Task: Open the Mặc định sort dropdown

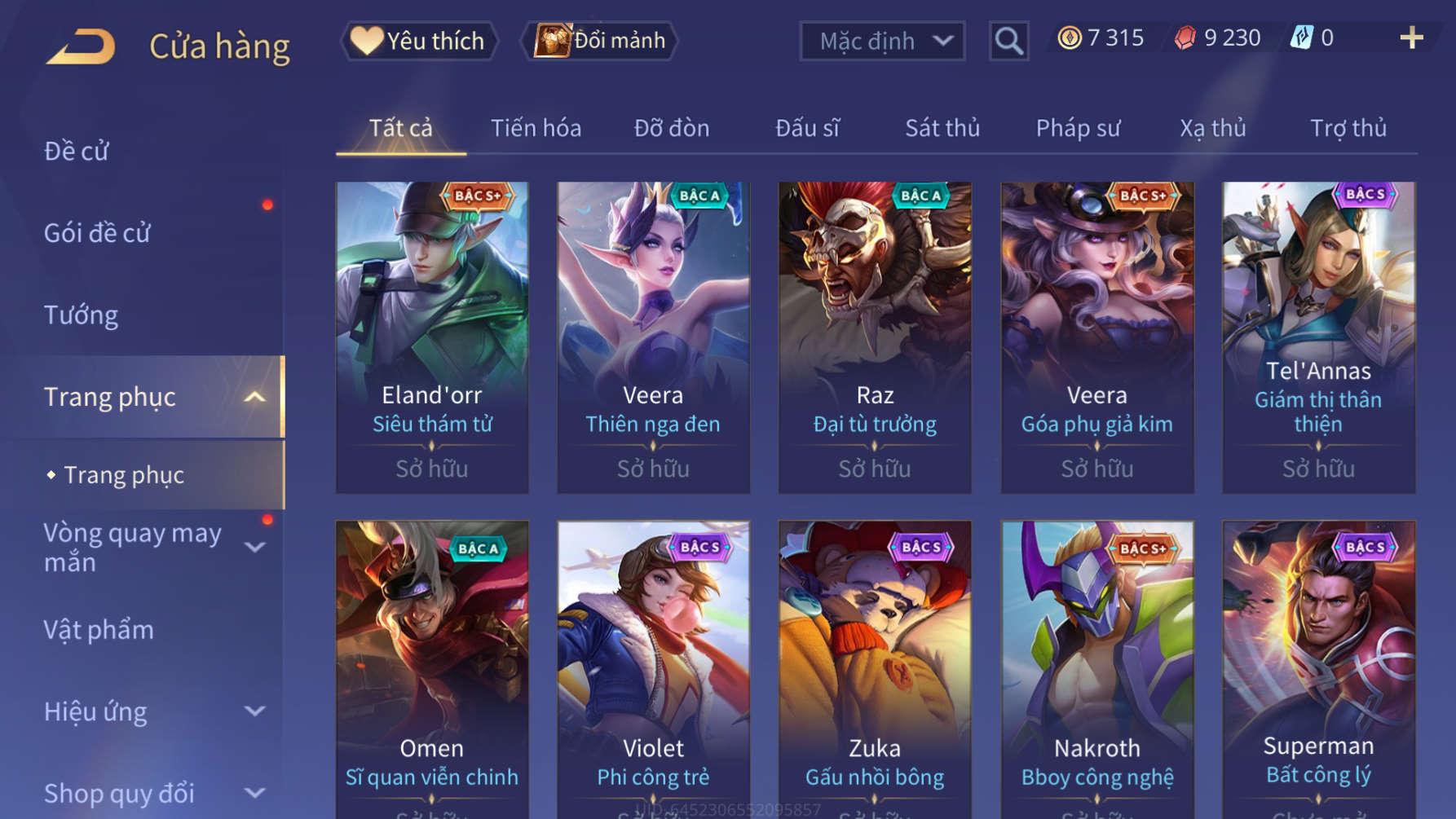Action: [x=882, y=41]
